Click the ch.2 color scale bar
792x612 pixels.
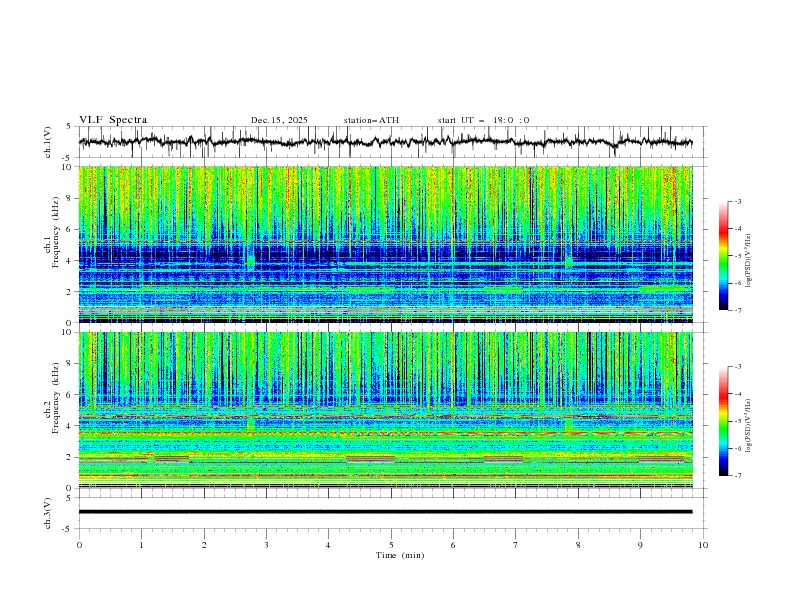723,421
